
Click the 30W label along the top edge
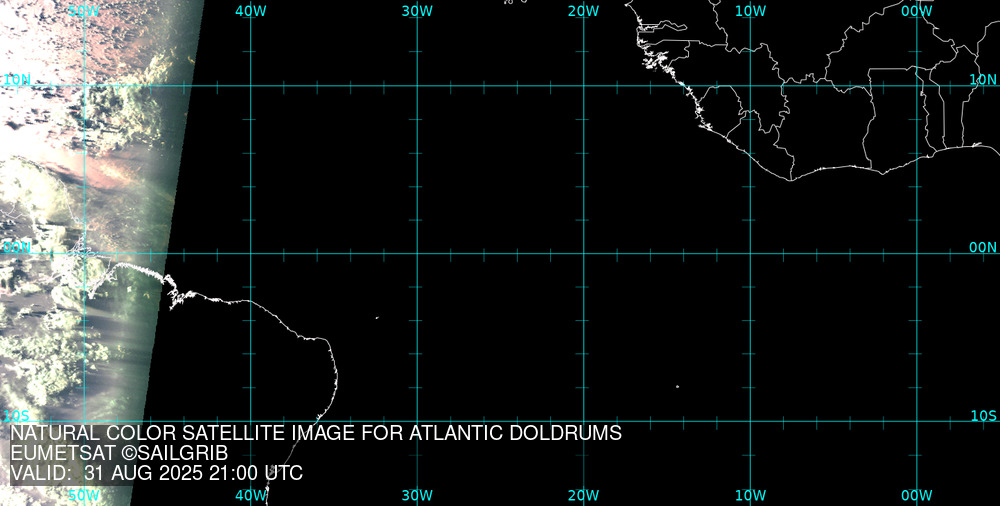pos(417,11)
